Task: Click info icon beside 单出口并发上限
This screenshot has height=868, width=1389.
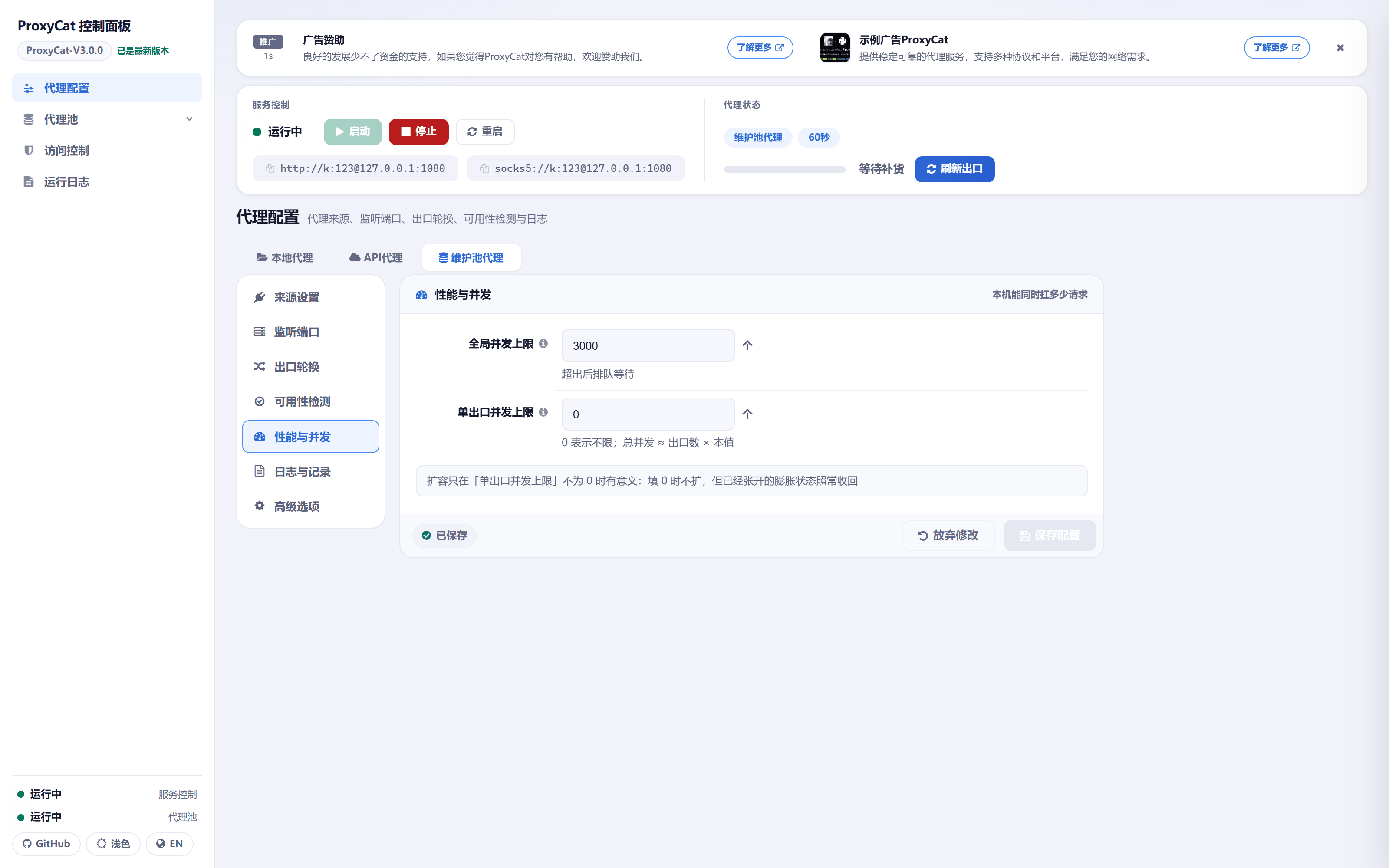Action: click(543, 412)
